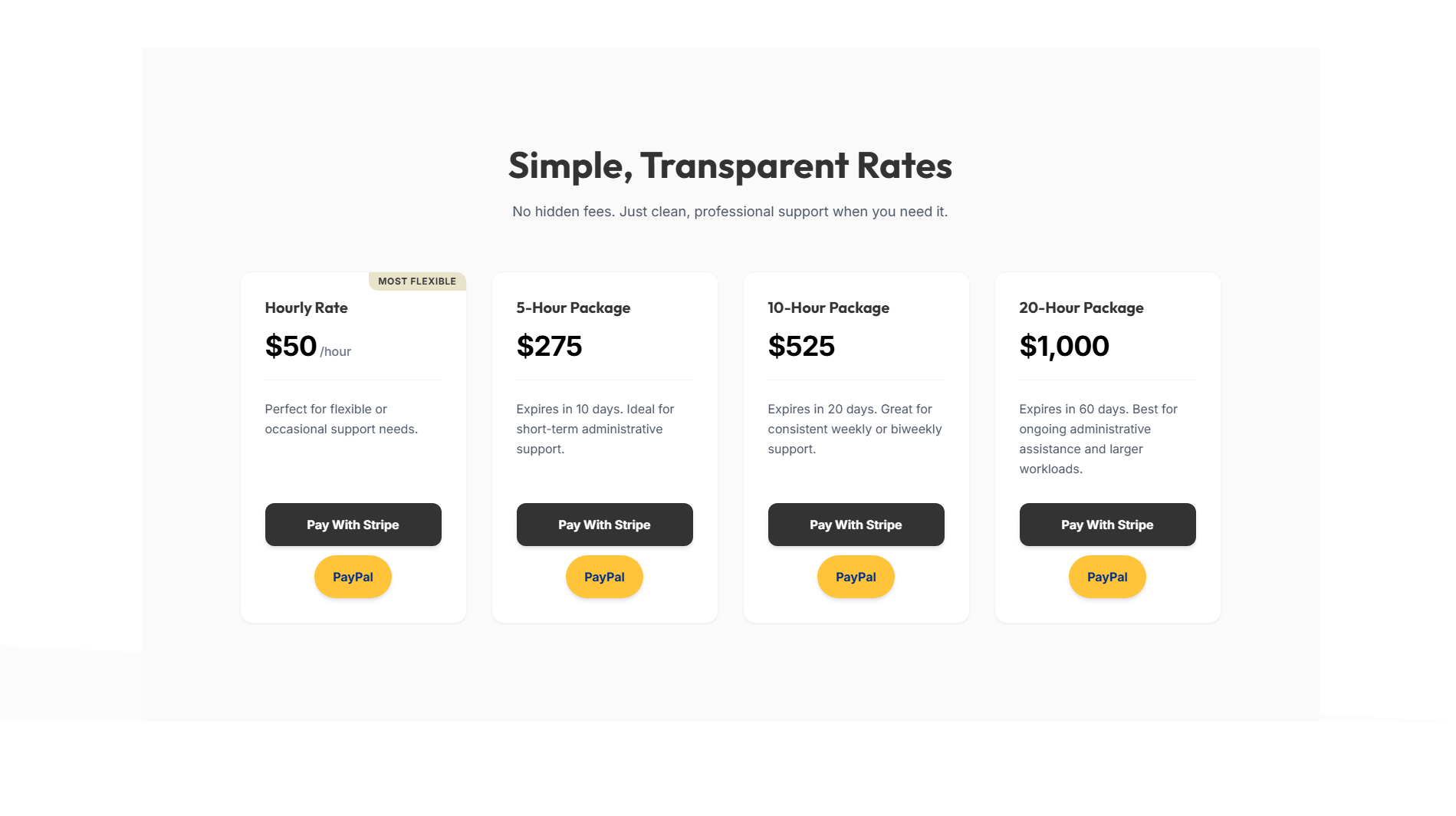The height and width of the screenshot is (816, 1456).
Task: Click the Simple, Transparent Rates heading
Action: point(729,165)
